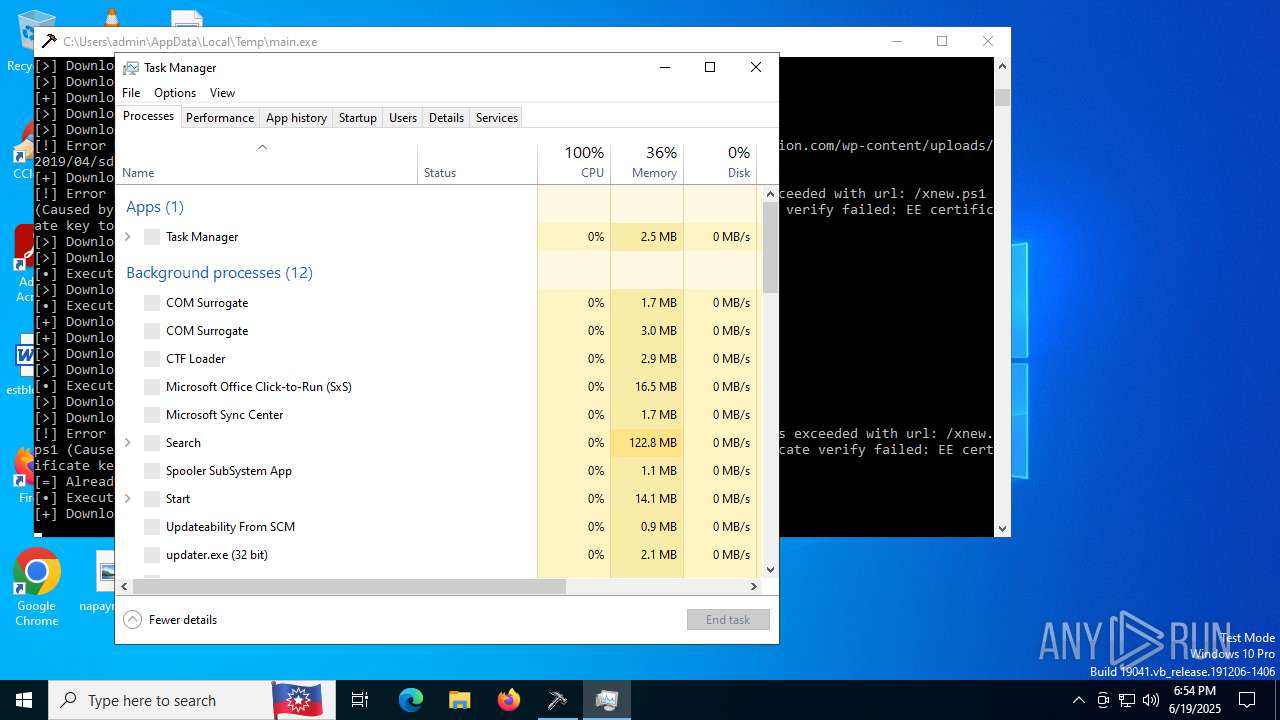Select the CTF Loader process icon
The image size is (1280, 720).
(x=152, y=359)
